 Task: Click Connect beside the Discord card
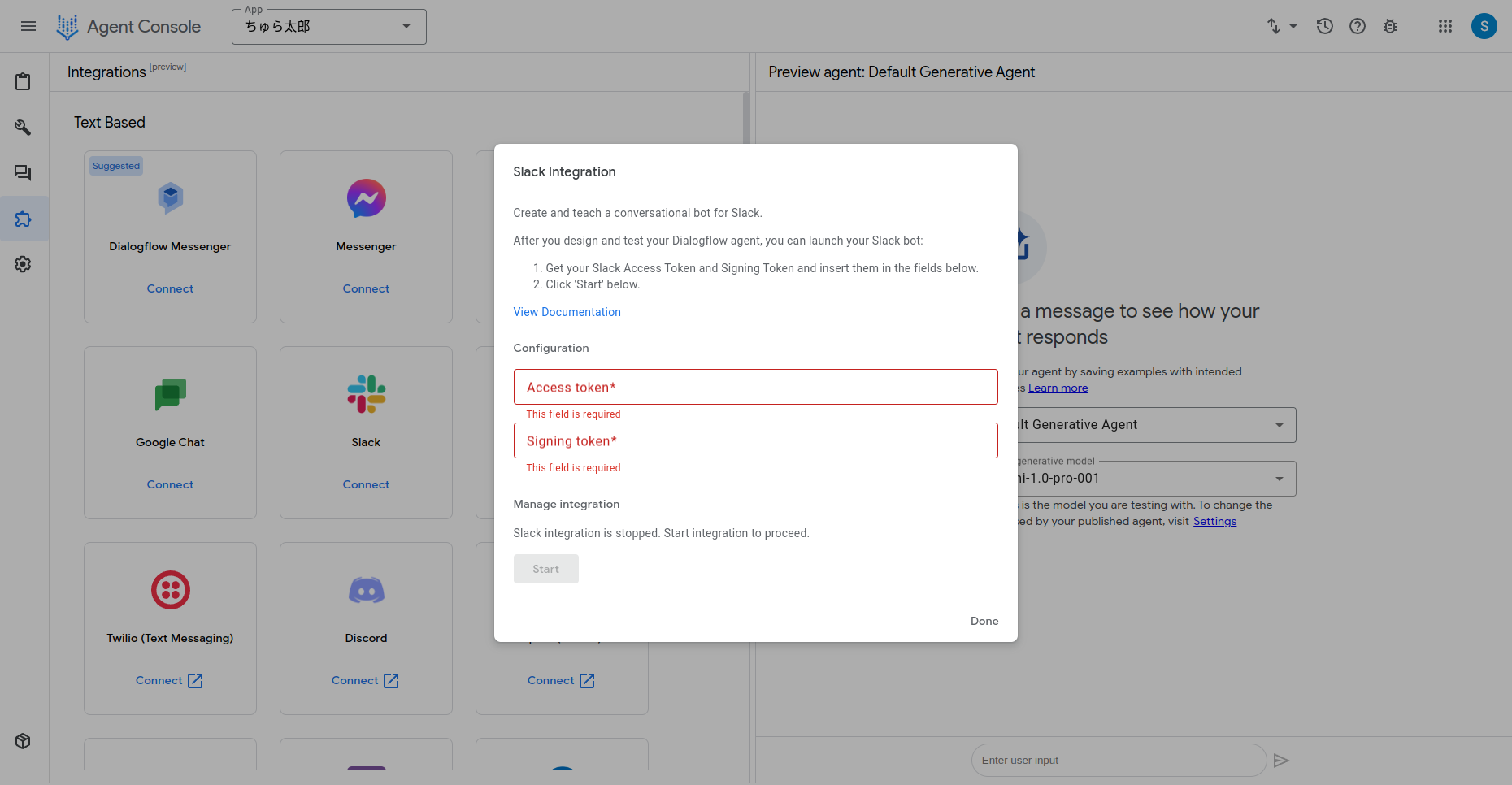point(561,680)
